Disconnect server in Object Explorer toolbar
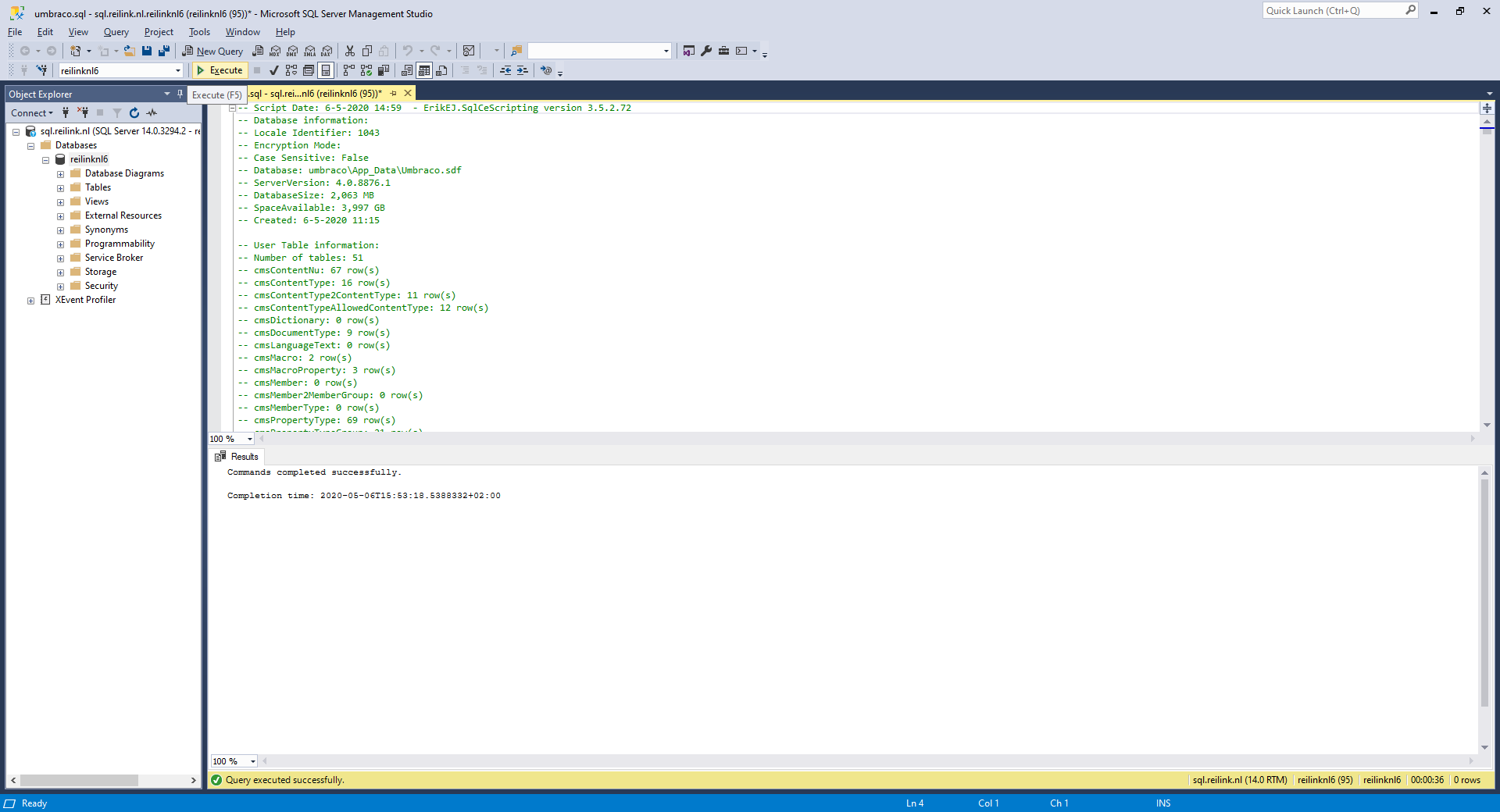This screenshot has height=812, width=1500. click(x=83, y=113)
